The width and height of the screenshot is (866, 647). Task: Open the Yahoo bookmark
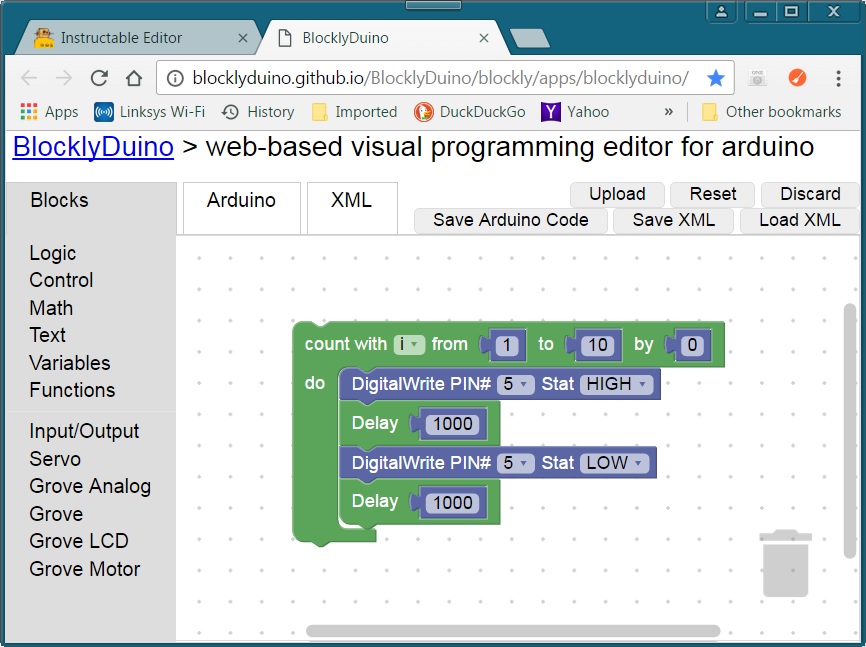(574, 112)
